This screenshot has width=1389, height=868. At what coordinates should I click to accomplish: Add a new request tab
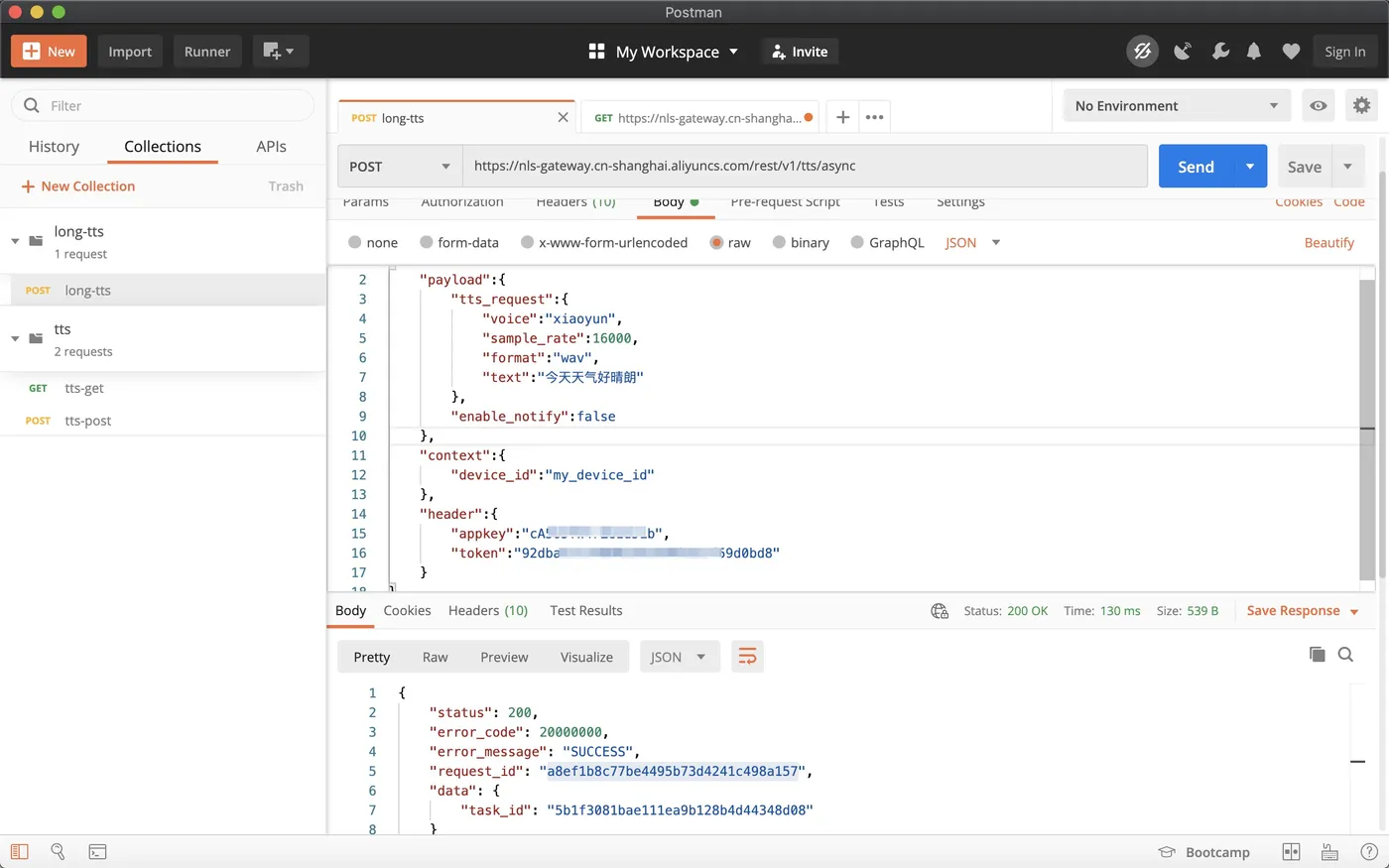842,117
